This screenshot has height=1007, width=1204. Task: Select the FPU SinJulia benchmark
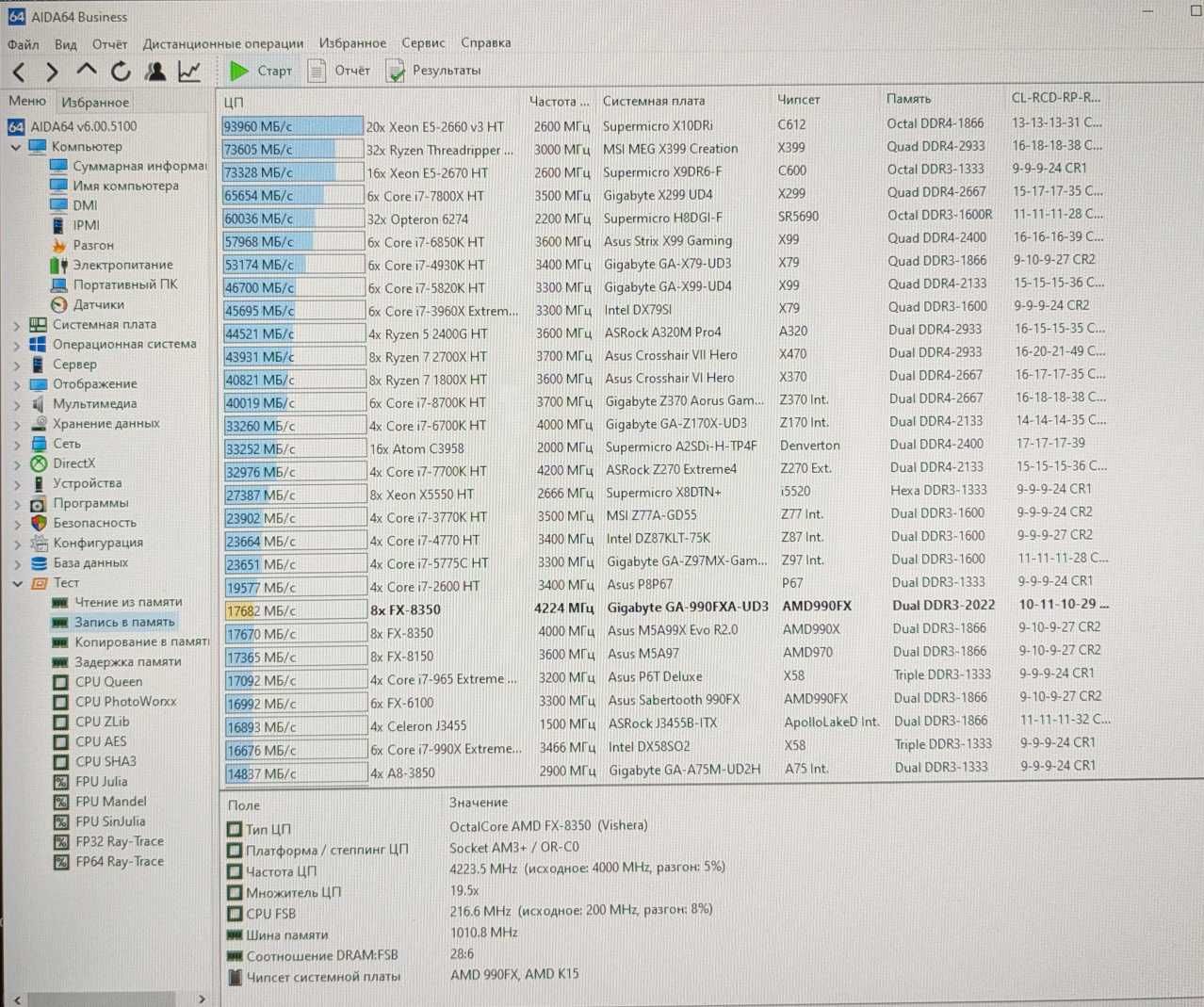(x=100, y=821)
